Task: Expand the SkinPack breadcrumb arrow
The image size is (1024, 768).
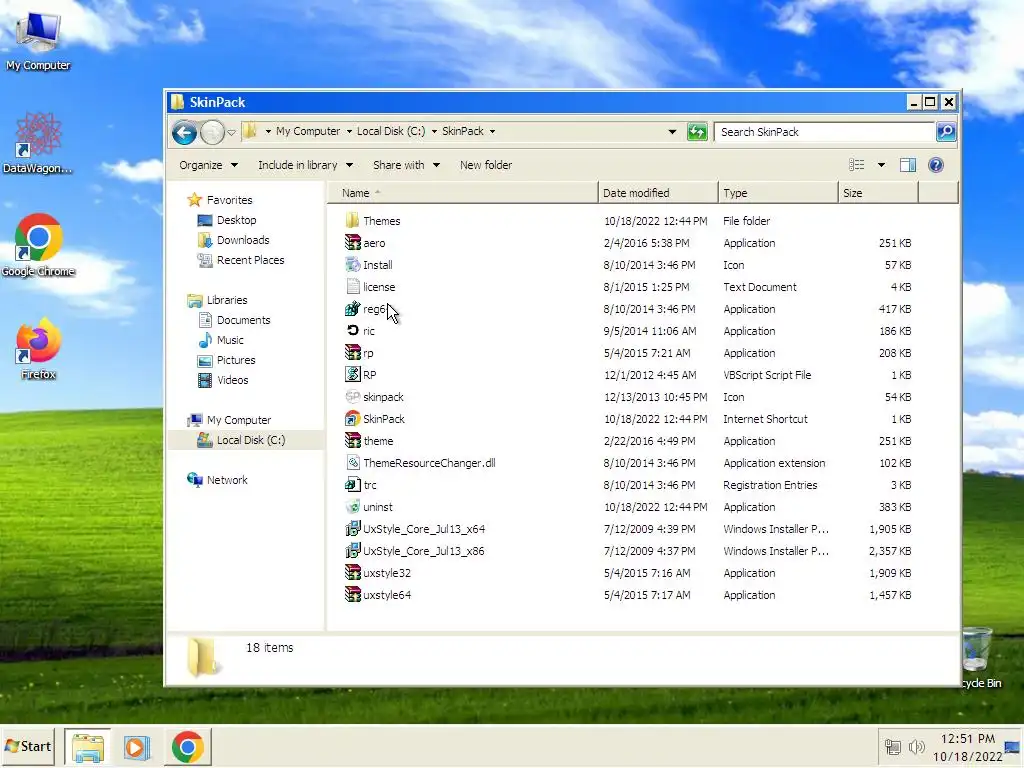Action: pyautogui.click(x=492, y=131)
